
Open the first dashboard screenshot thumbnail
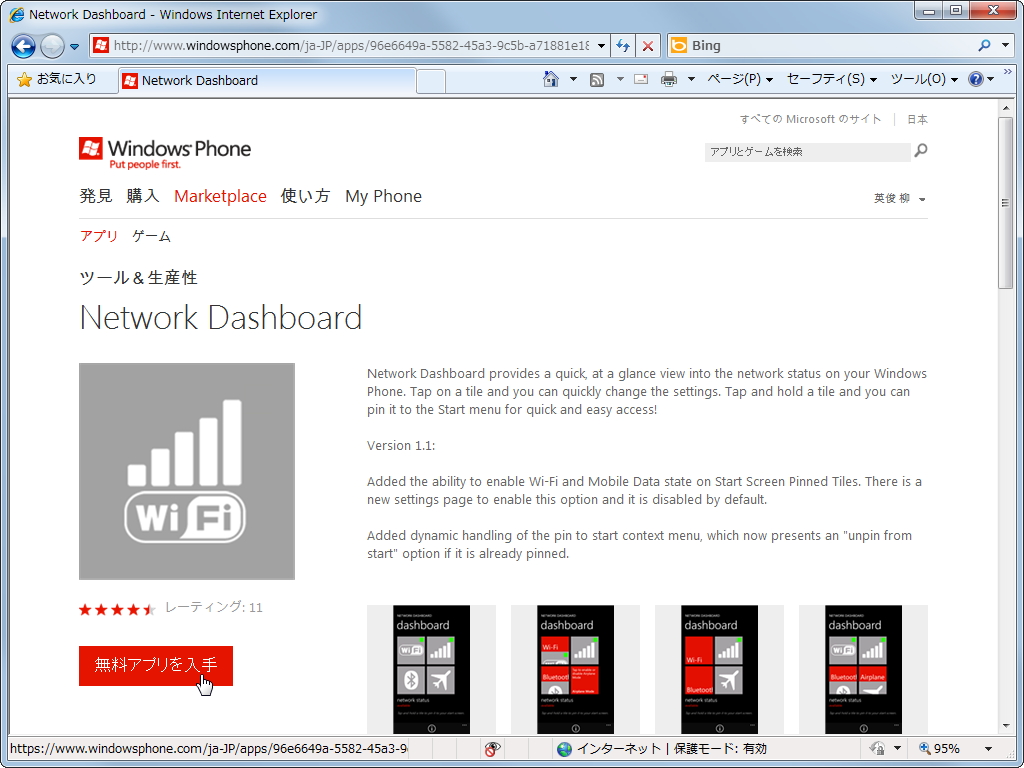point(431,669)
